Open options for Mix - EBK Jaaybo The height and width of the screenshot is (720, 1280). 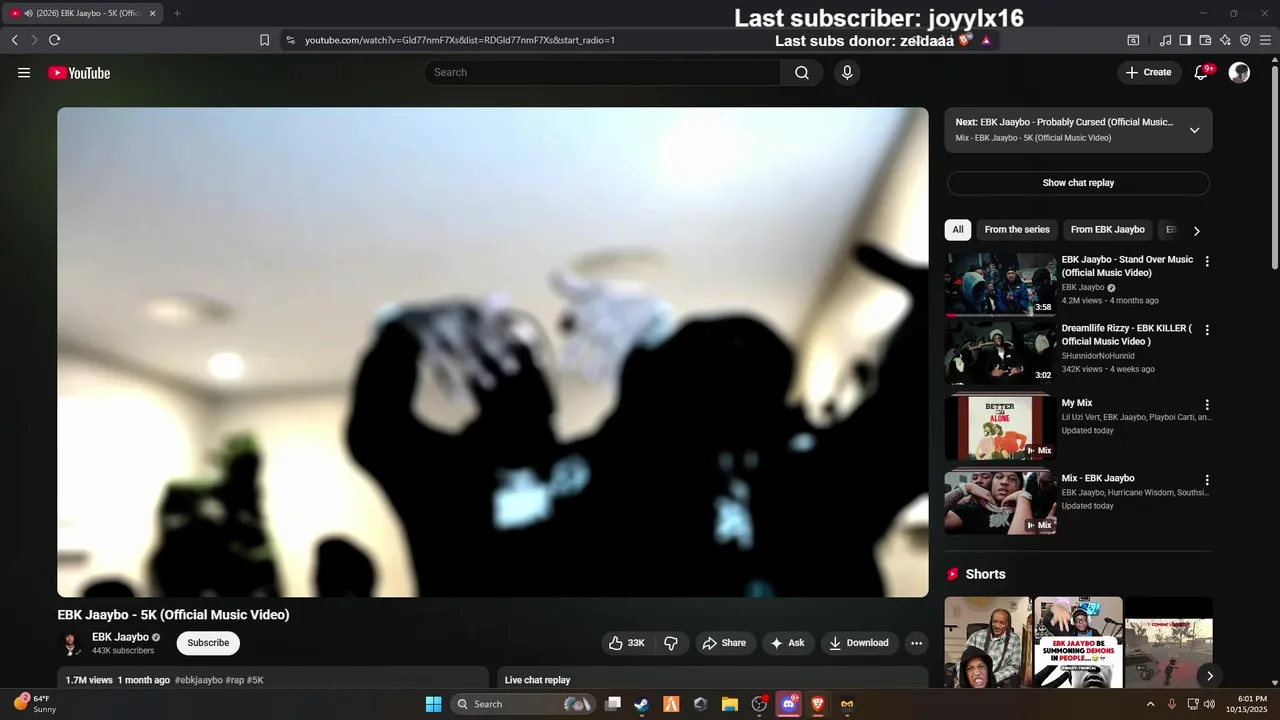point(1207,480)
